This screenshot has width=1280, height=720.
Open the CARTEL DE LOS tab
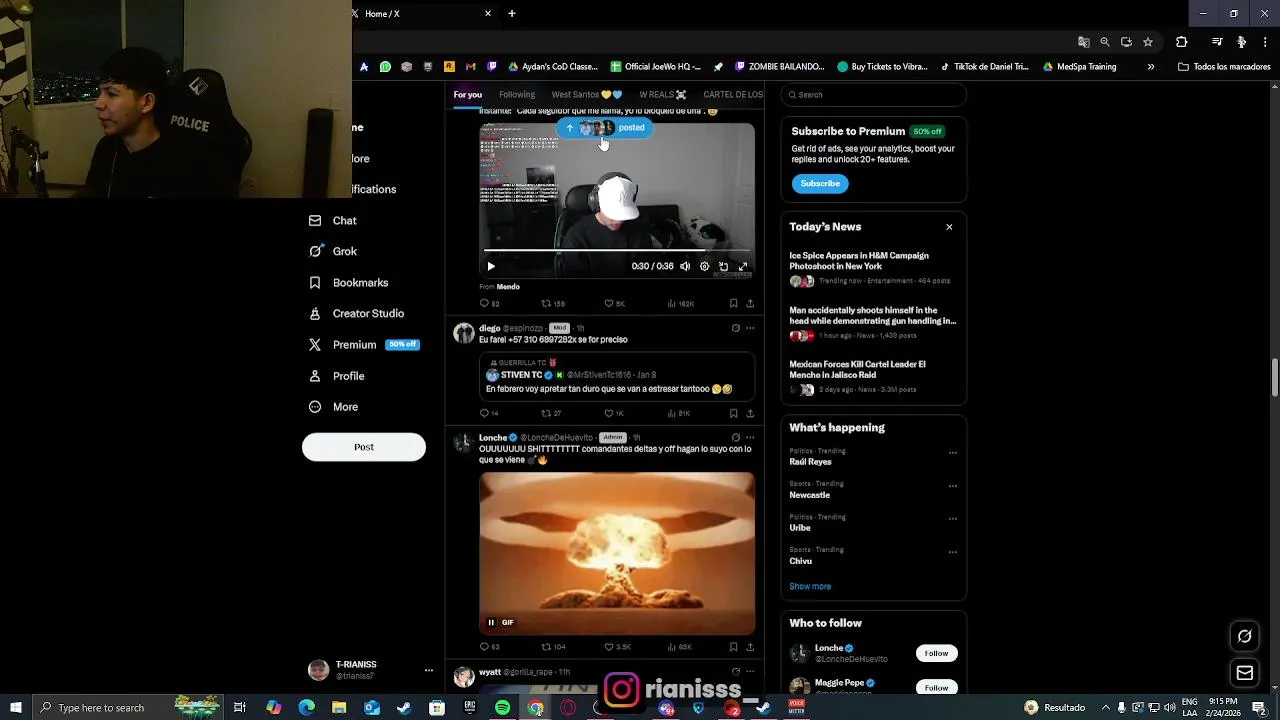[733, 95]
